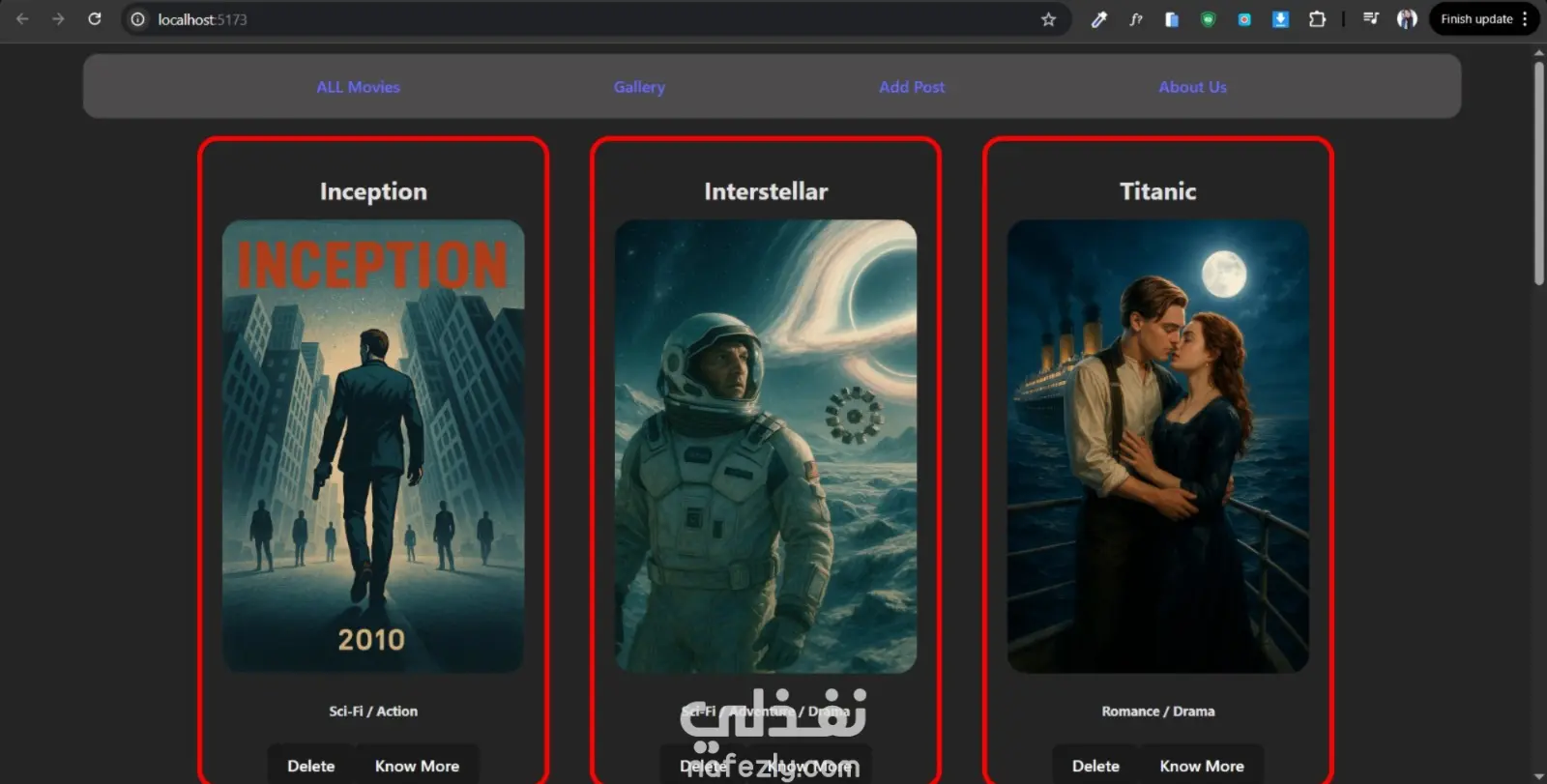Go to the Gallery page
Image resolution: width=1547 pixels, height=784 pixels.
[x=639, y=87]
